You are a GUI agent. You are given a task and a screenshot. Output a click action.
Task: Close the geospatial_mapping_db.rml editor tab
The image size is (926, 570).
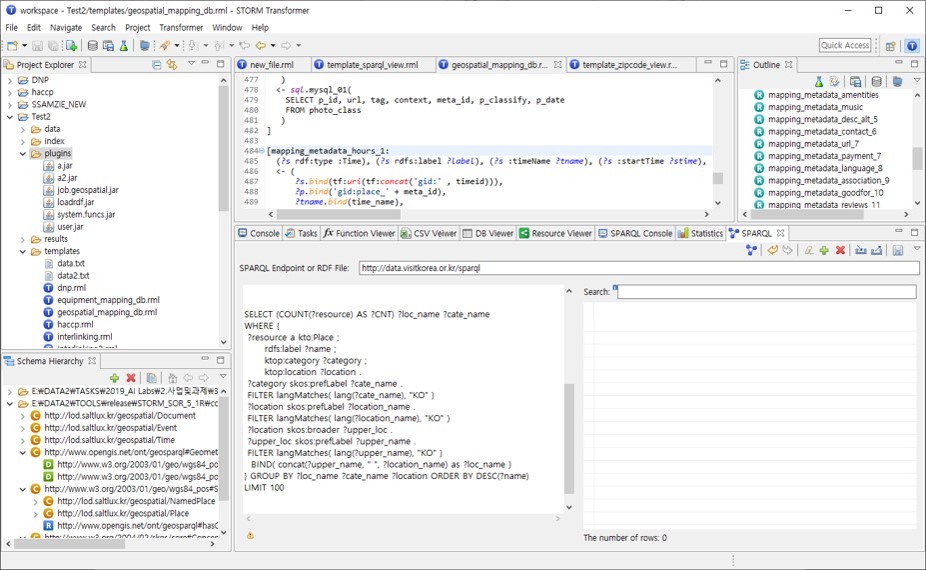557,64
